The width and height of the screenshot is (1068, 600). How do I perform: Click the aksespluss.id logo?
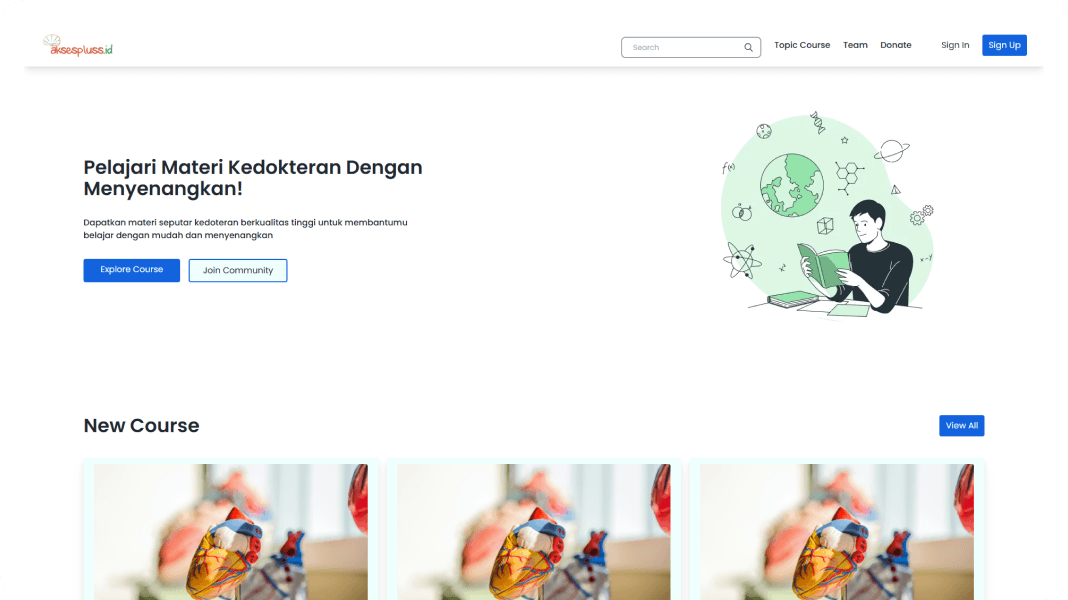coord(78,46)
